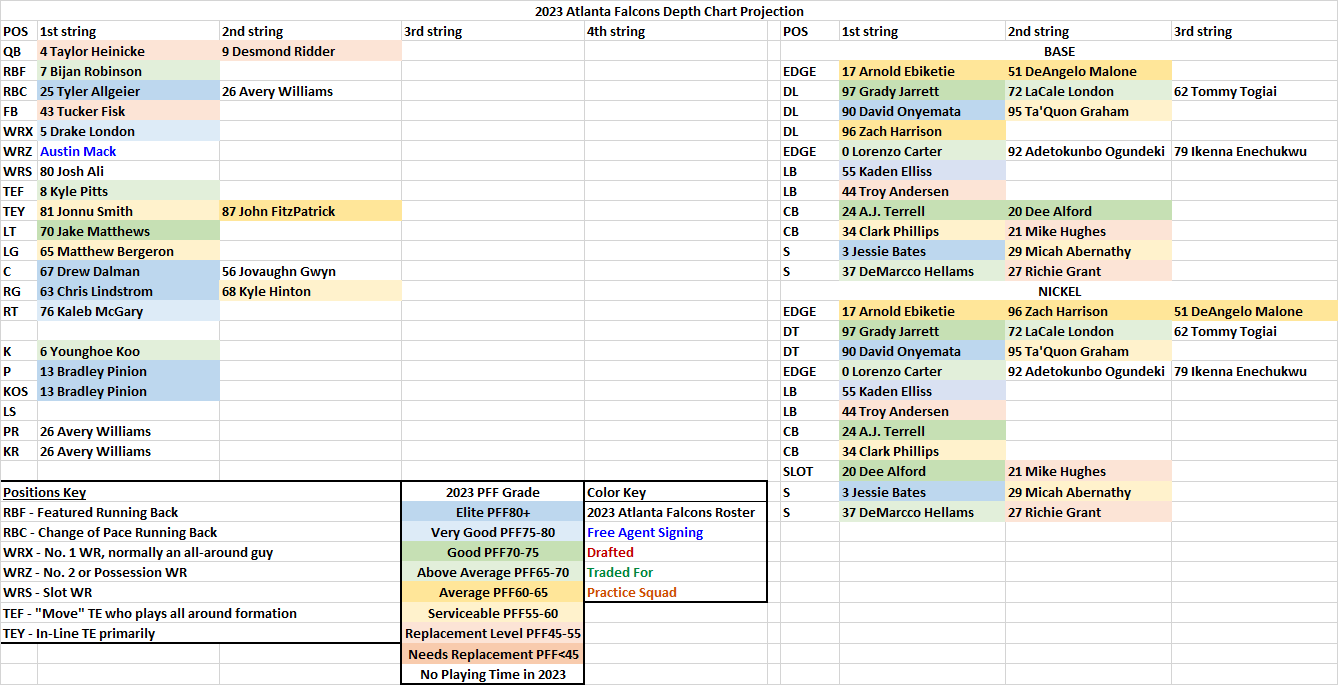Select the TEY - In-Line TE primarily entry
Viewport: 1338px width, 685px height.
[x=79, y=633]
